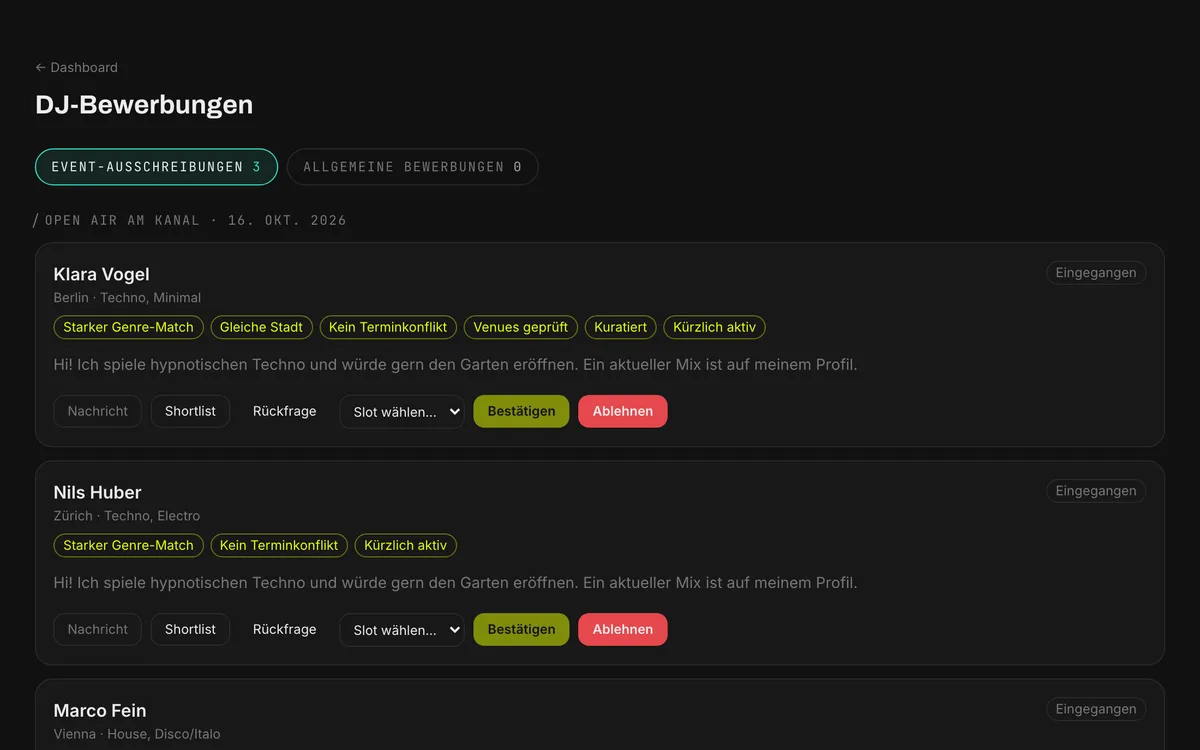Open Slot wählen dropdown for Klara Vogel

tap(402, 412)
